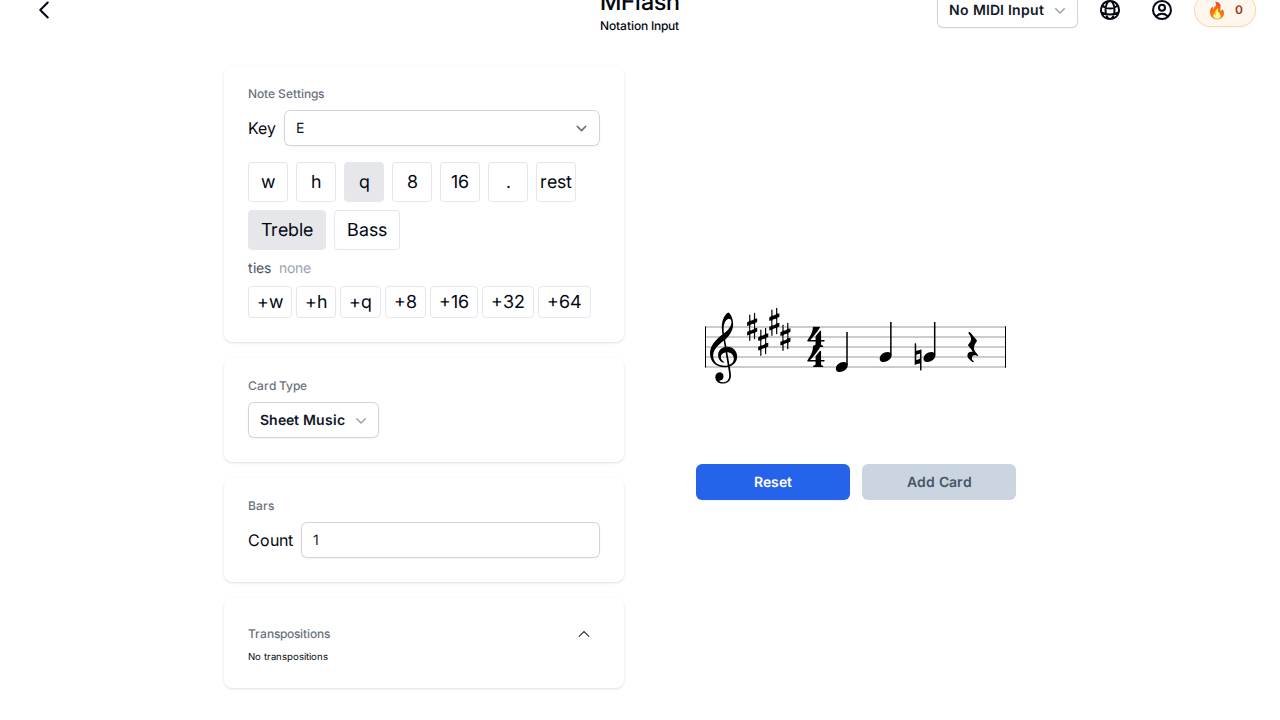
Task: Add a tied 32nd note with +32
Action: 508,302
